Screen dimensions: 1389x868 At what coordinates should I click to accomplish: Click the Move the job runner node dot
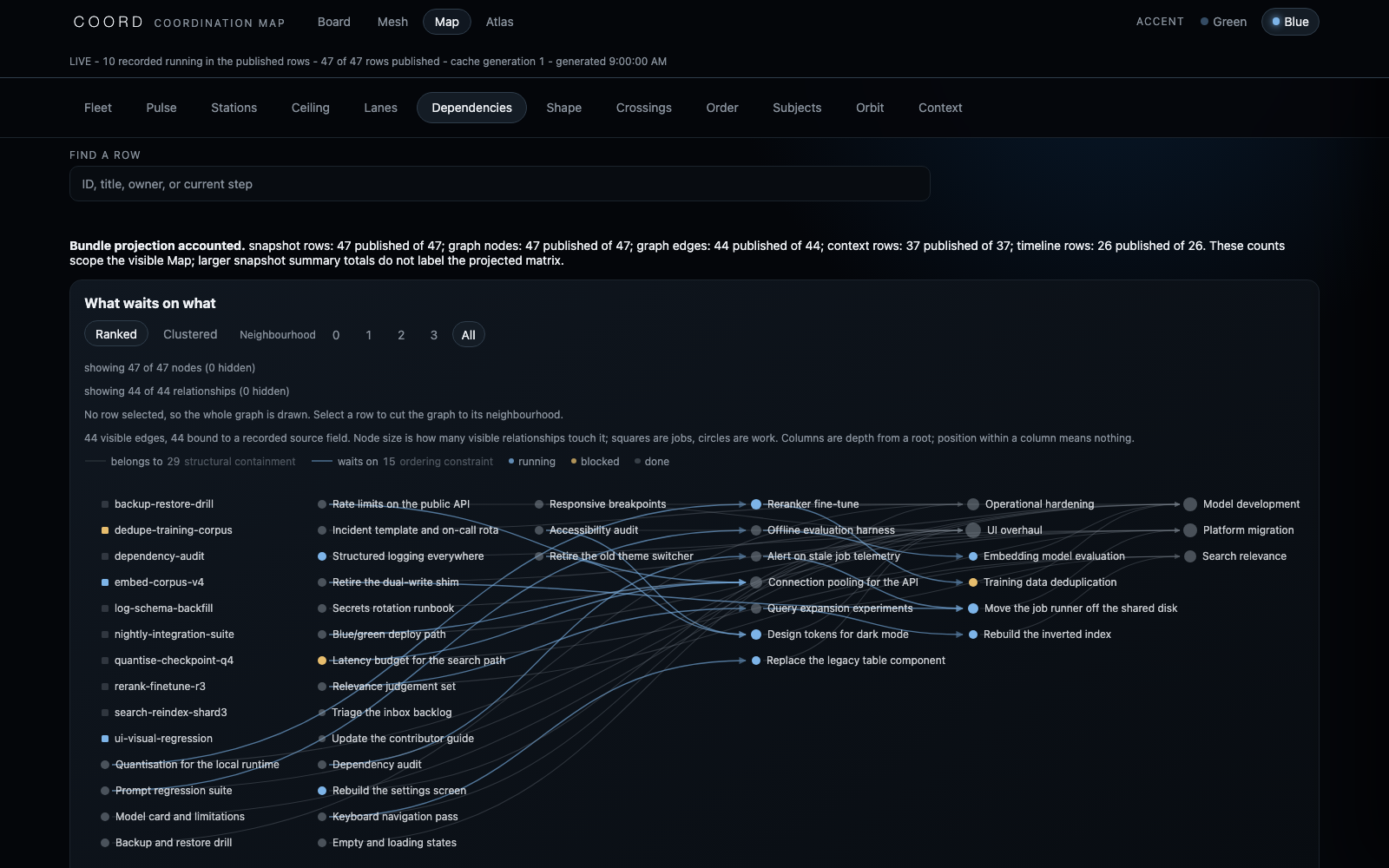(x=973, y=608)
